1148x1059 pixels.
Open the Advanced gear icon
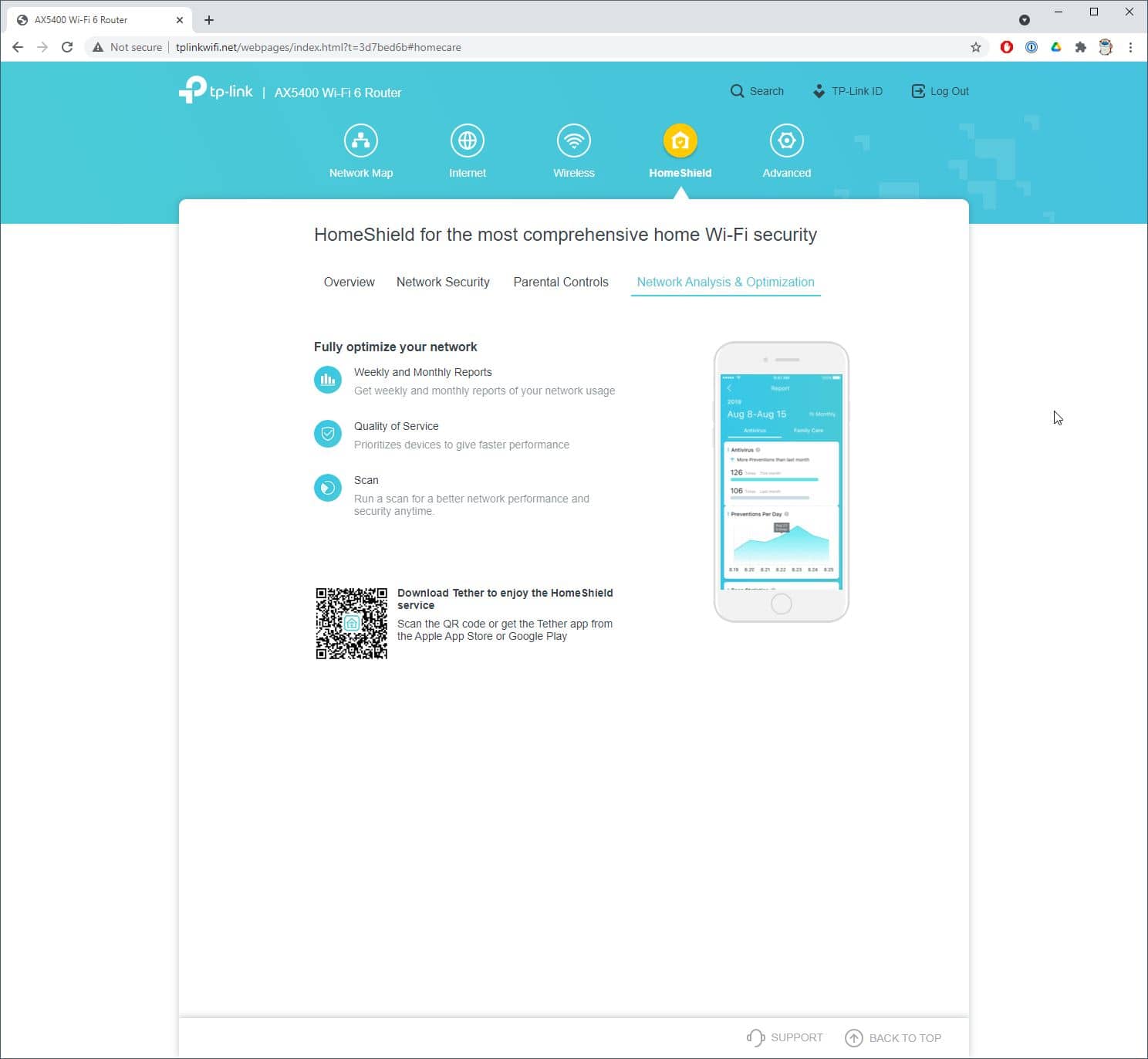click(x=786, y=140)
